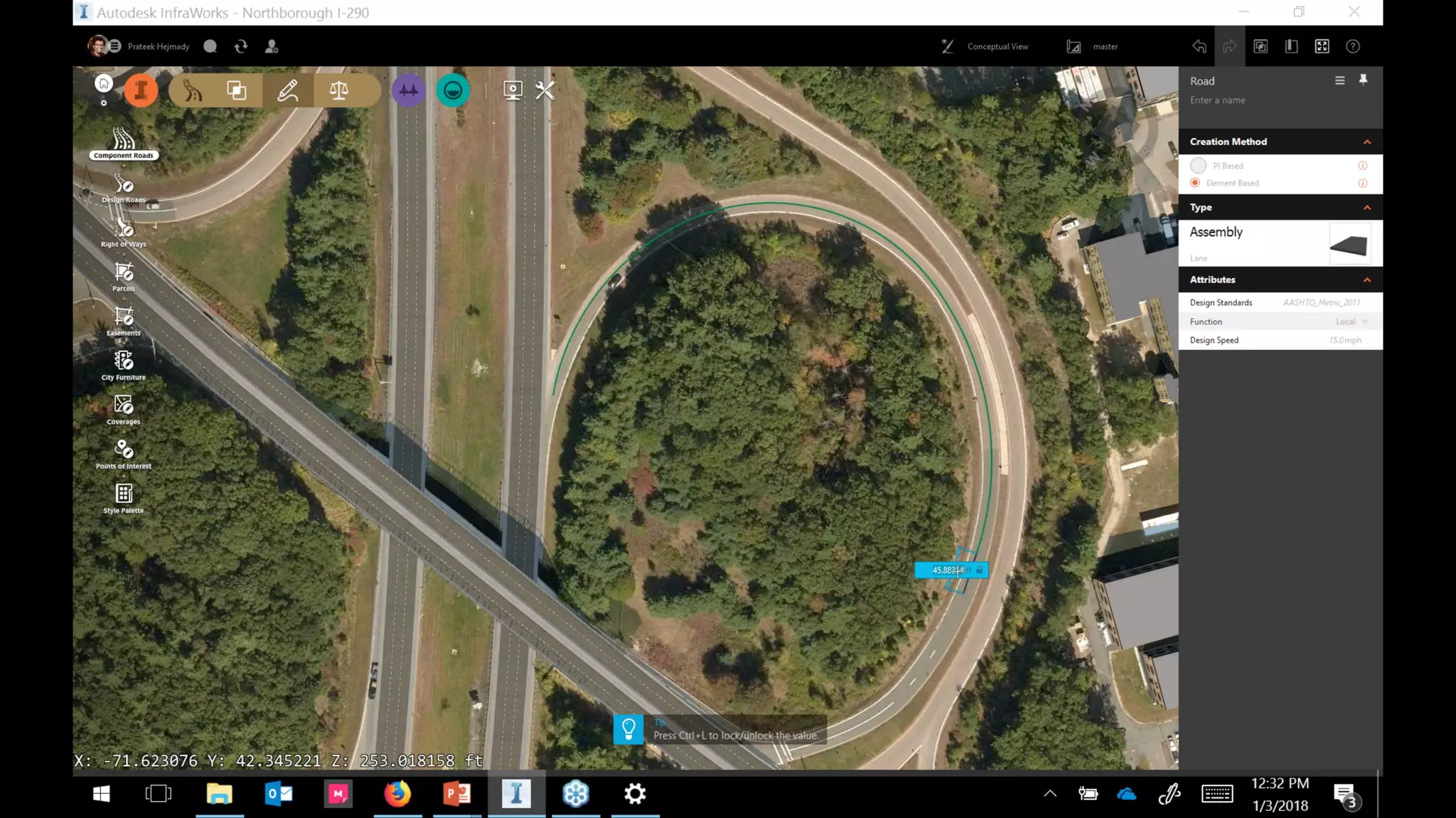
Task: Click the model explorer icon in the top bar
Action: point(1260,46)
